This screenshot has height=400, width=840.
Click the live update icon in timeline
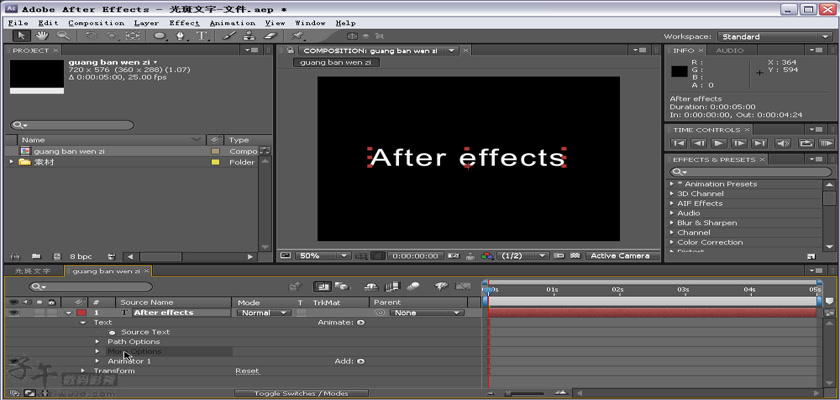(x=321, y=286)
